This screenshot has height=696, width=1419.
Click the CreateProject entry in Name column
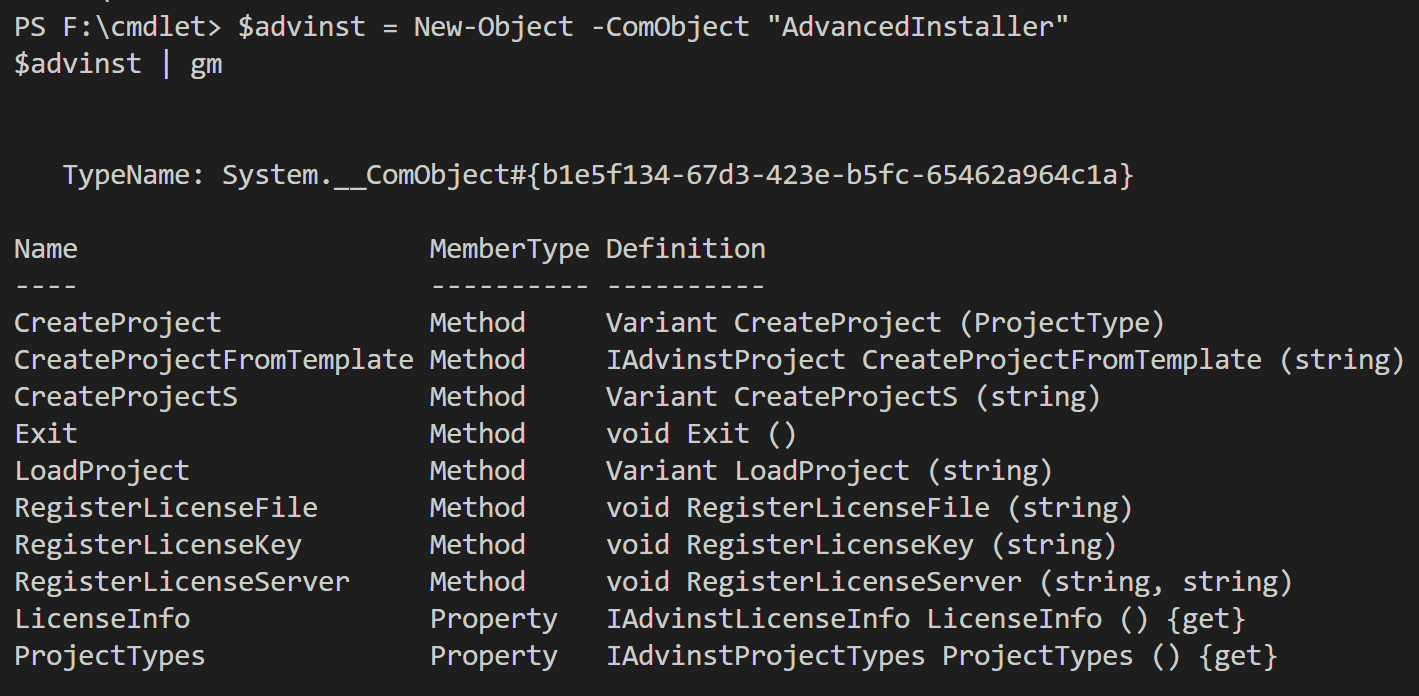pyautogui.click(x=117, y=323)
